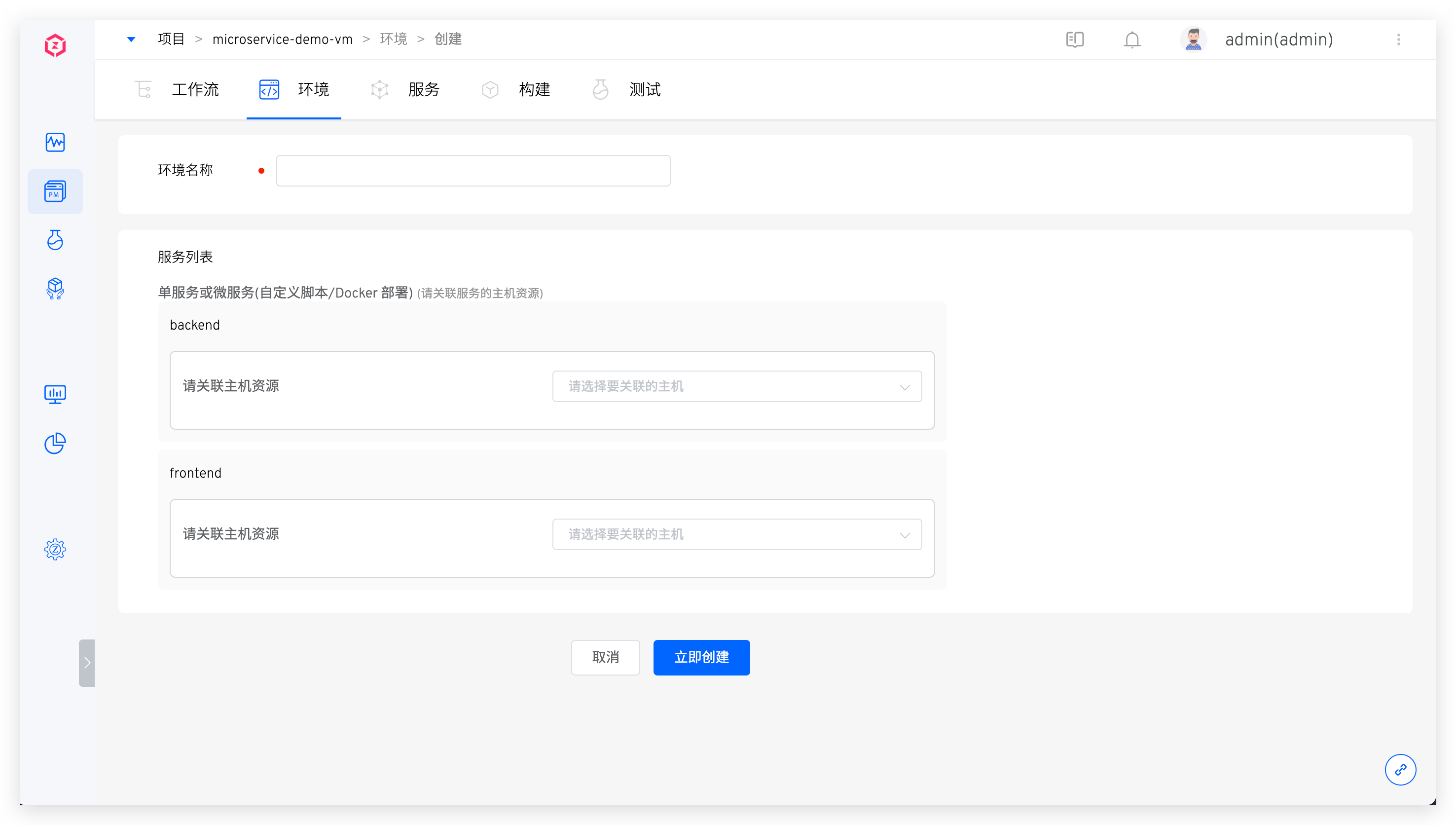The height and width of the screenshot is (825, 1456).
Task: Expand the breadcrumb project dropdown triangle
Action: click(x=131, y=39)
